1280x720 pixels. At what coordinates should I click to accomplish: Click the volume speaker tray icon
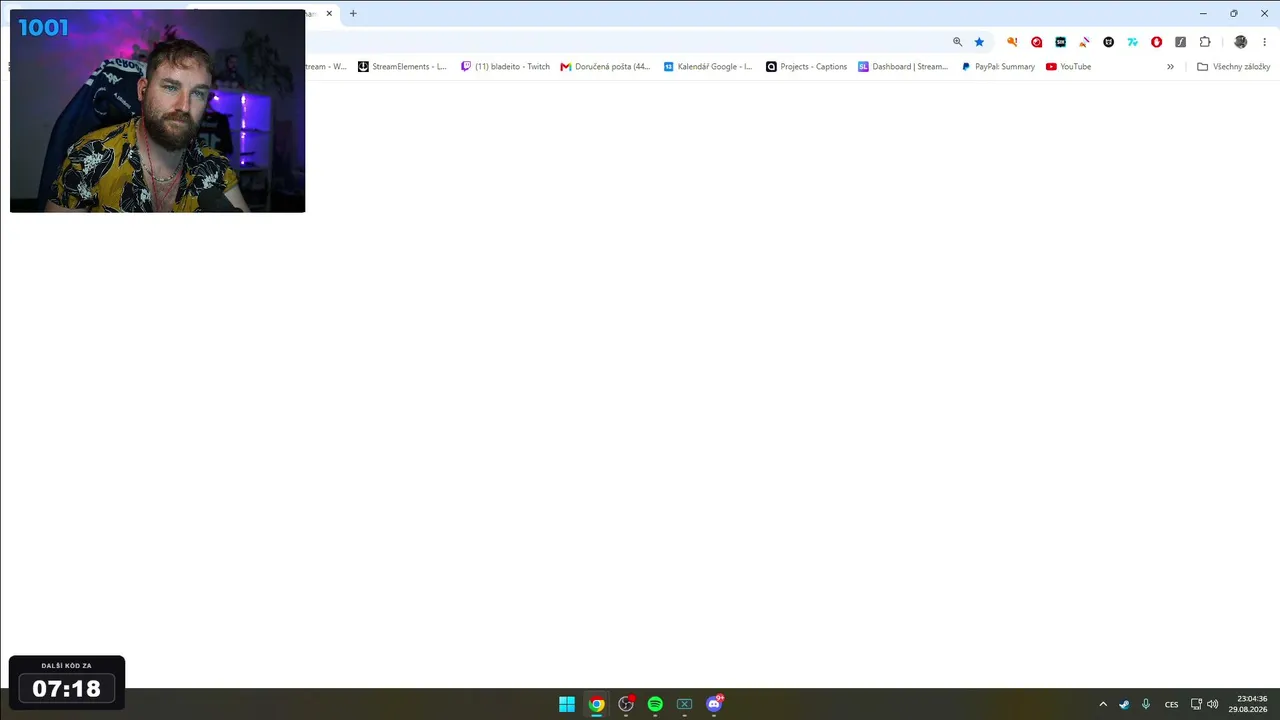coord(1212,704)
